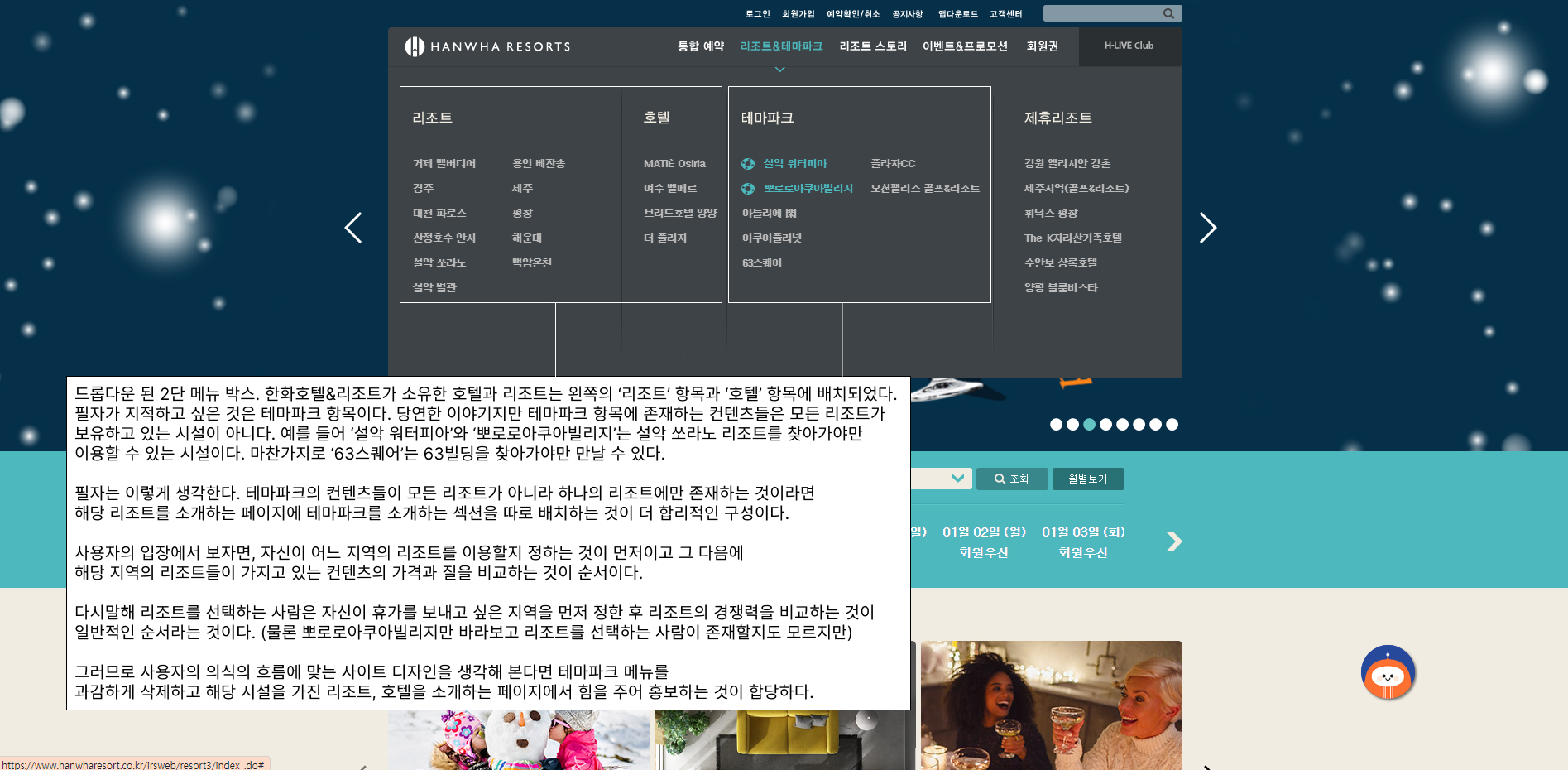Image resolution: width=1568 pixels, height=770 pixels.
Task: Click the 조회 search button
Action: click(x=1012, y=479)
